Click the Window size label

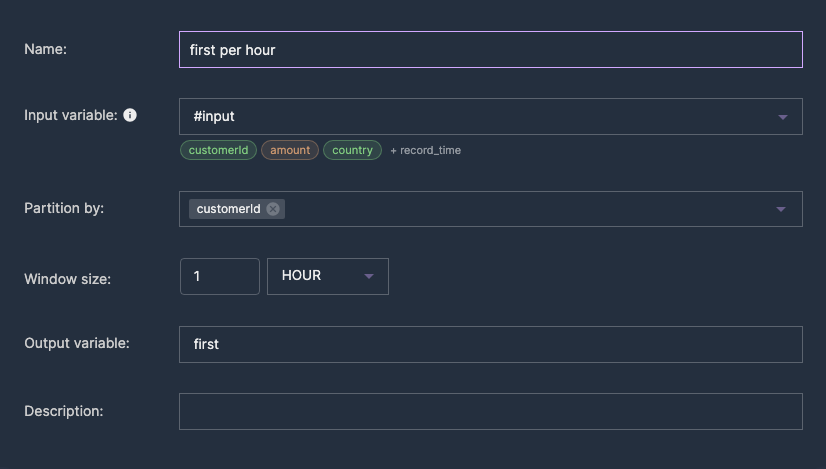click(x=67, y=279)
